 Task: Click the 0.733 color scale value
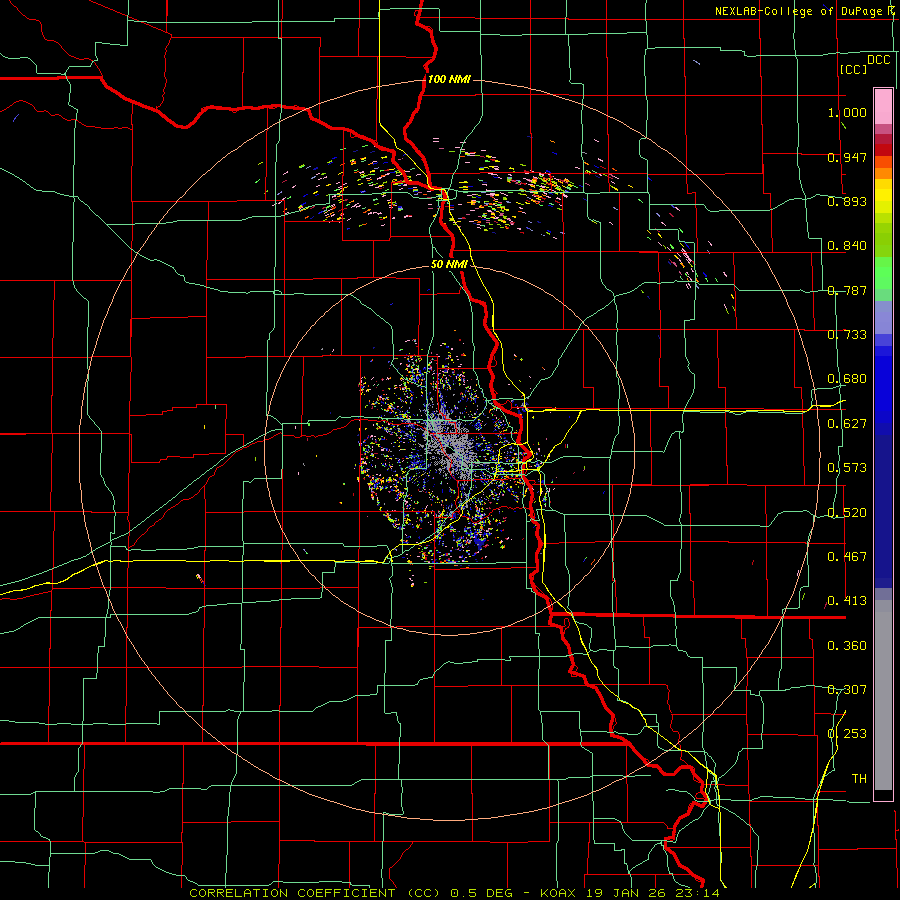(847, 335)
